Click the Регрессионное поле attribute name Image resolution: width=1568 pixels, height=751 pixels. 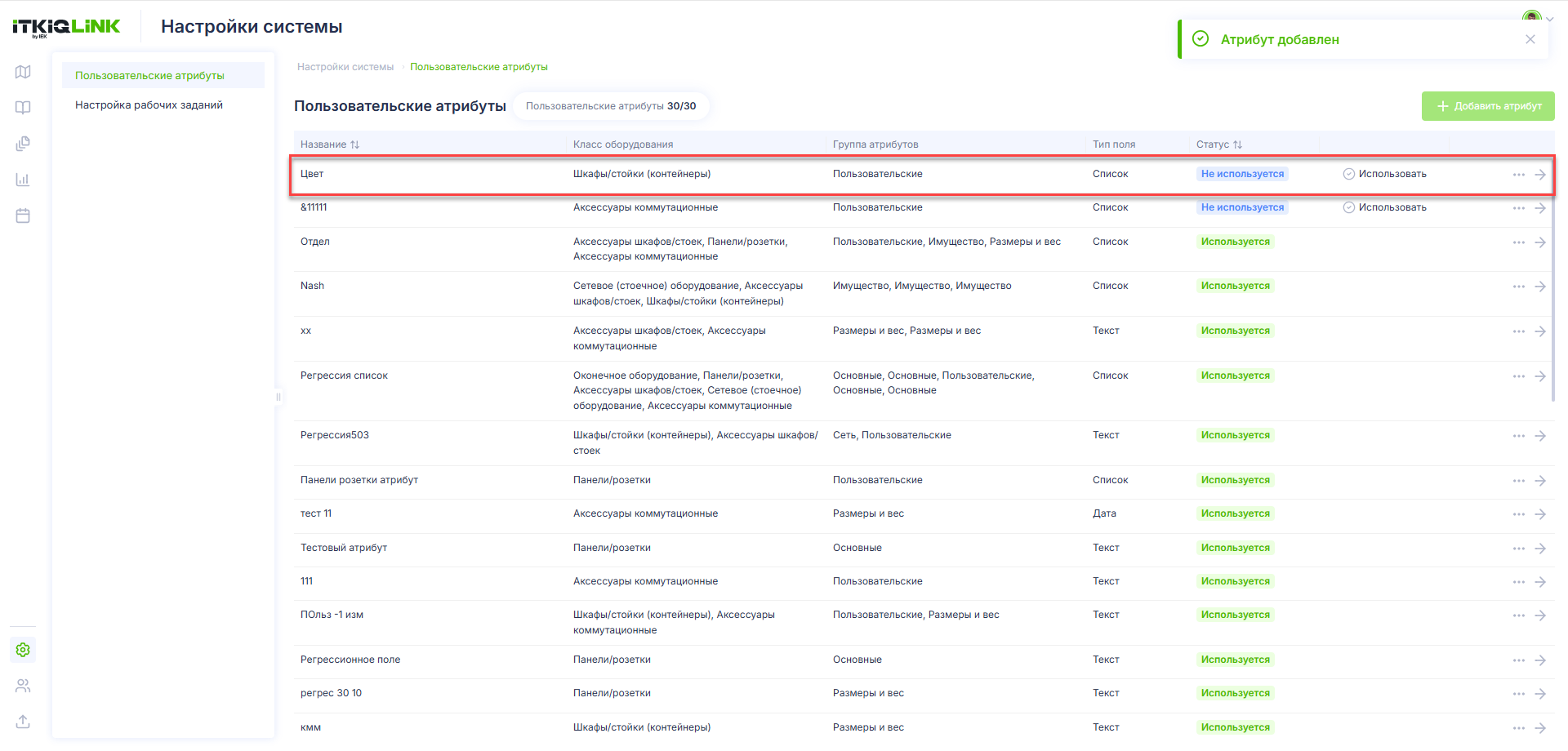pyautogui.click(x=350, y=660)
